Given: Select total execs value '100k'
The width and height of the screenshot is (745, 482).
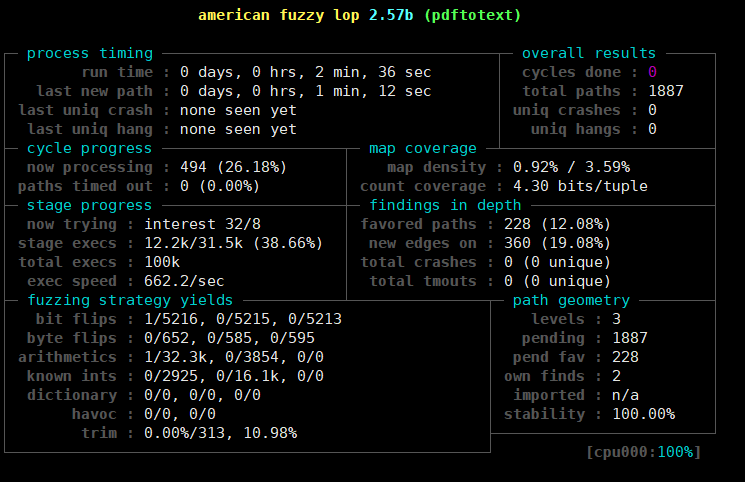Looking at the screenshot, I should pos(162,262).
